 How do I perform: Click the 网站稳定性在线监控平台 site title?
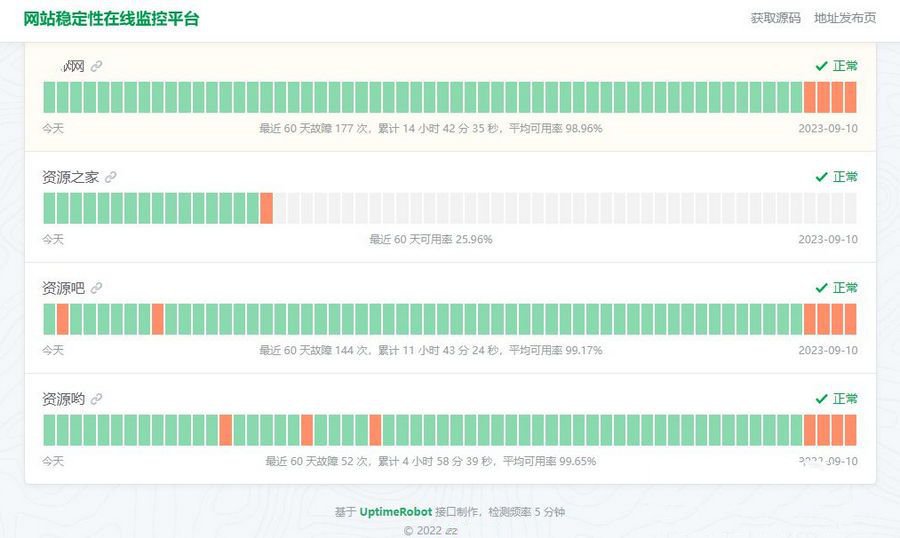tap(111, 18)
